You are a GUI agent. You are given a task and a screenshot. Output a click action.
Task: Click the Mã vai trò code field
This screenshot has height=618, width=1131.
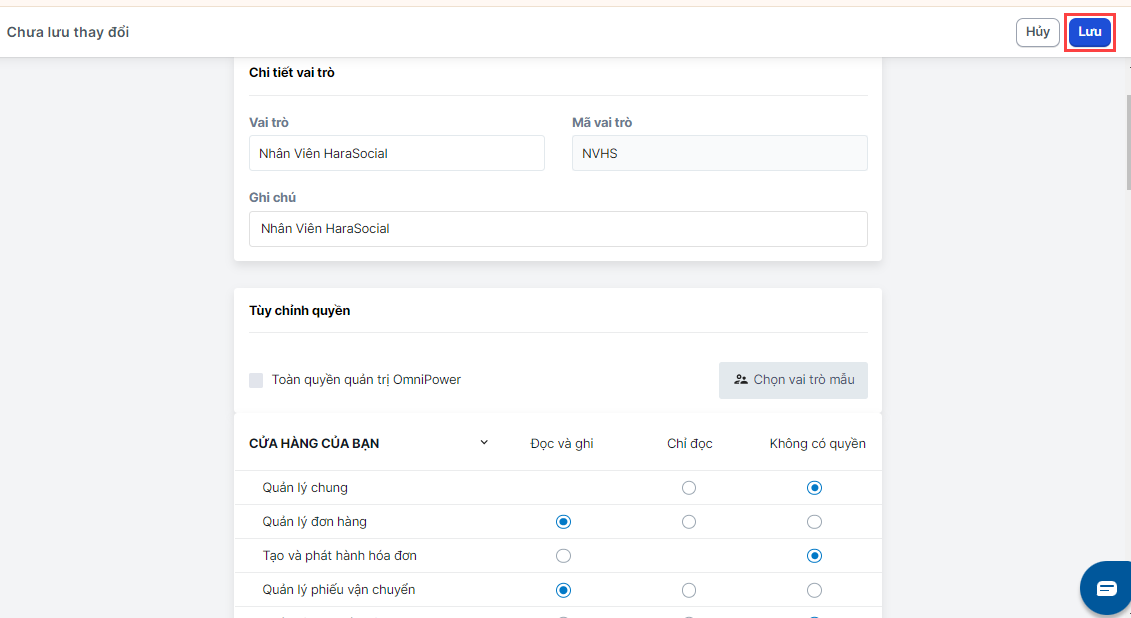tap(719, 153)
